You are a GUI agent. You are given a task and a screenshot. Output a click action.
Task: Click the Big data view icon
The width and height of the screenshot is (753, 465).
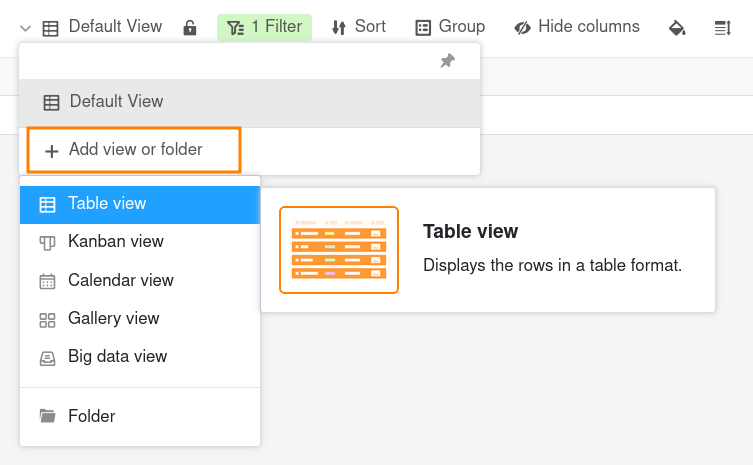tap(47, 357)
